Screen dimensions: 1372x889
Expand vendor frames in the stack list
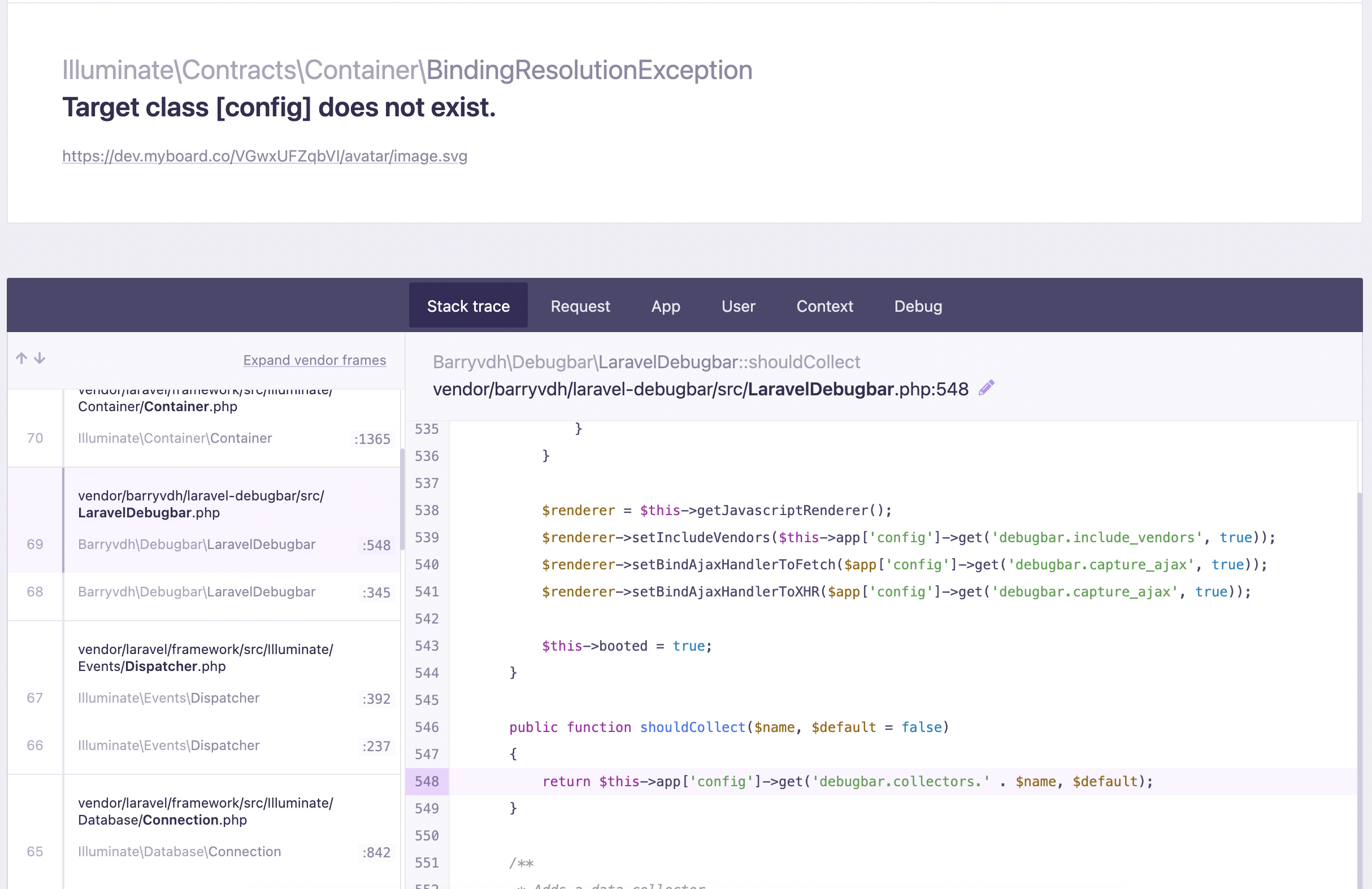pyautogui.click(x=314, y=360)
